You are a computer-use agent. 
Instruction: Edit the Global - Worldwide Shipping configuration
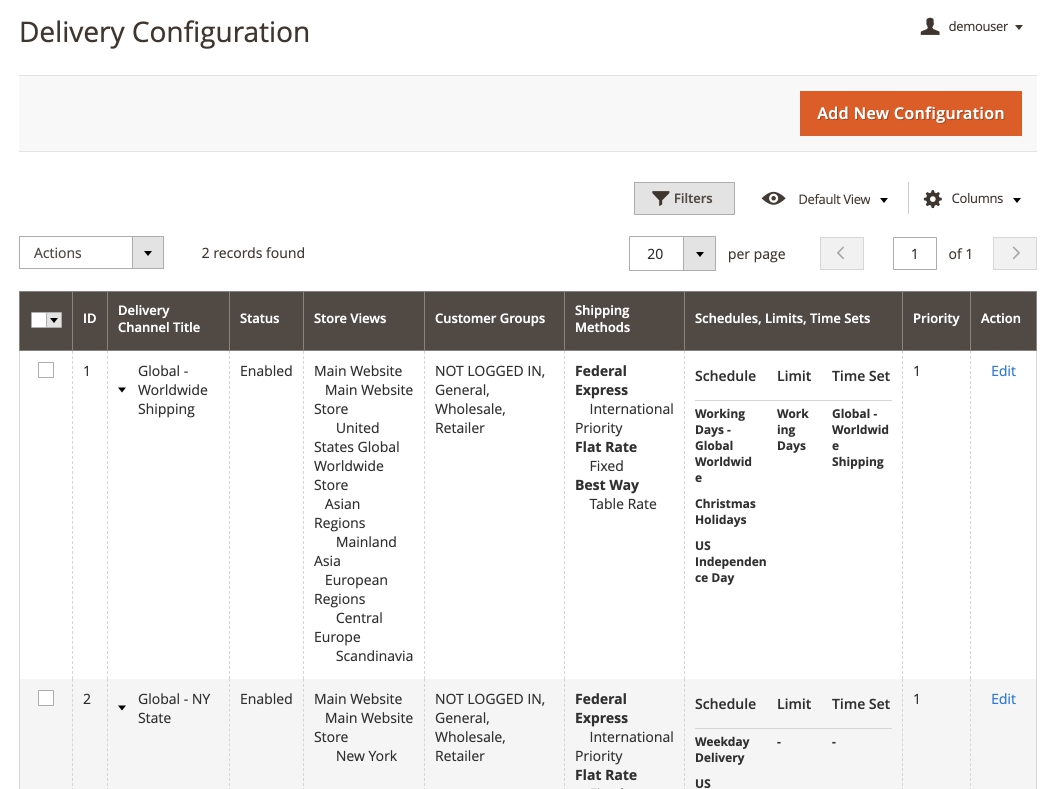(1002, 371)
